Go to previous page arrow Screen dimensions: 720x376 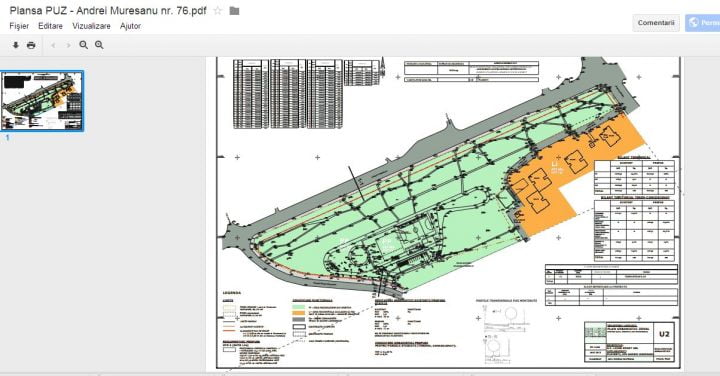click(53, 45)
